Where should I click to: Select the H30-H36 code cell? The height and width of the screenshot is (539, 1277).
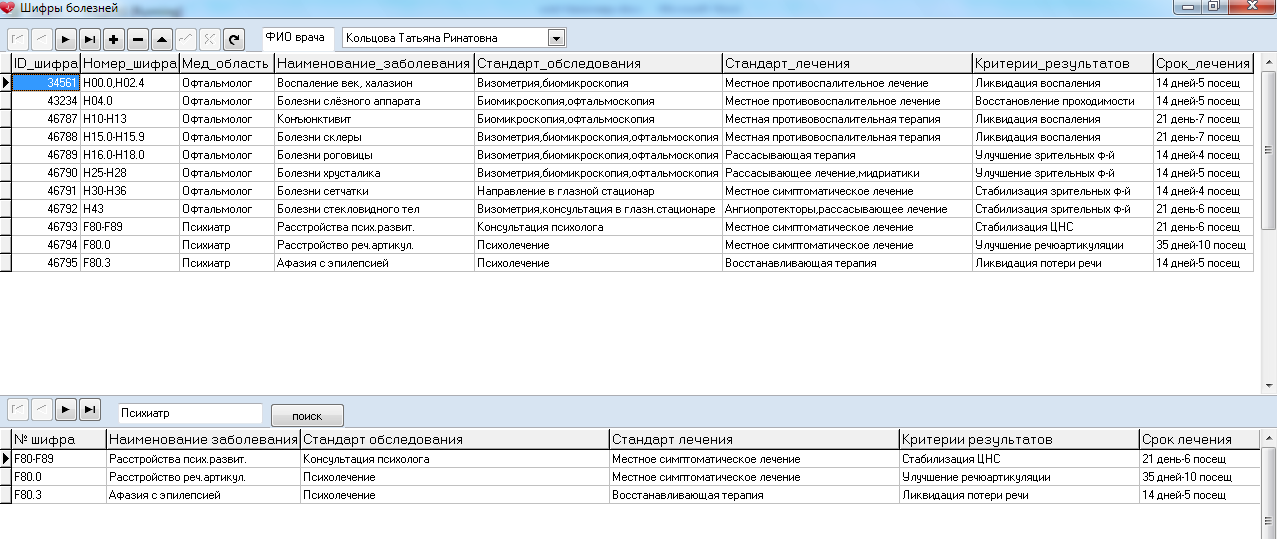[x=130, y=191]
